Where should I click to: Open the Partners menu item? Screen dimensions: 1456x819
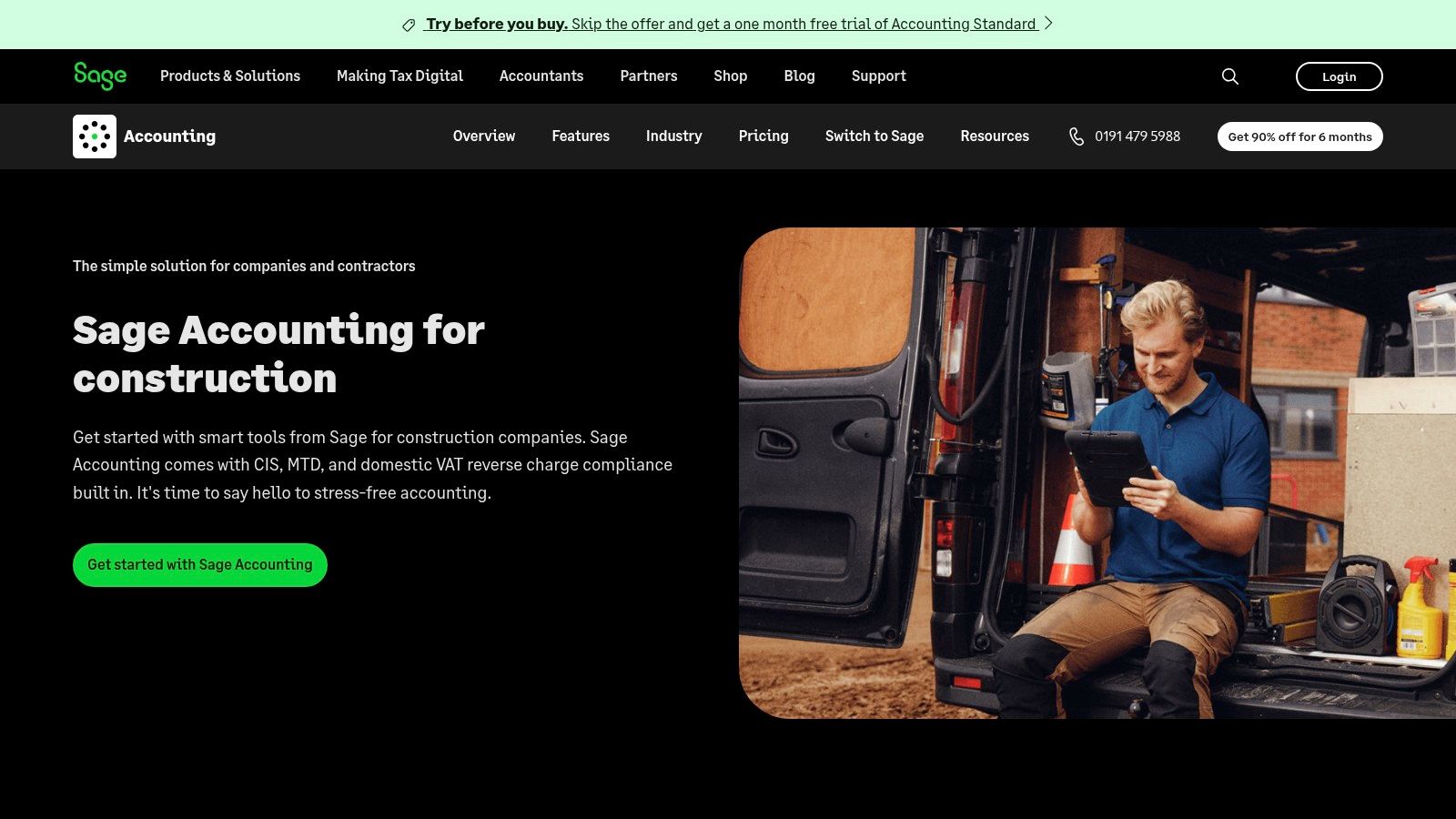649,76
